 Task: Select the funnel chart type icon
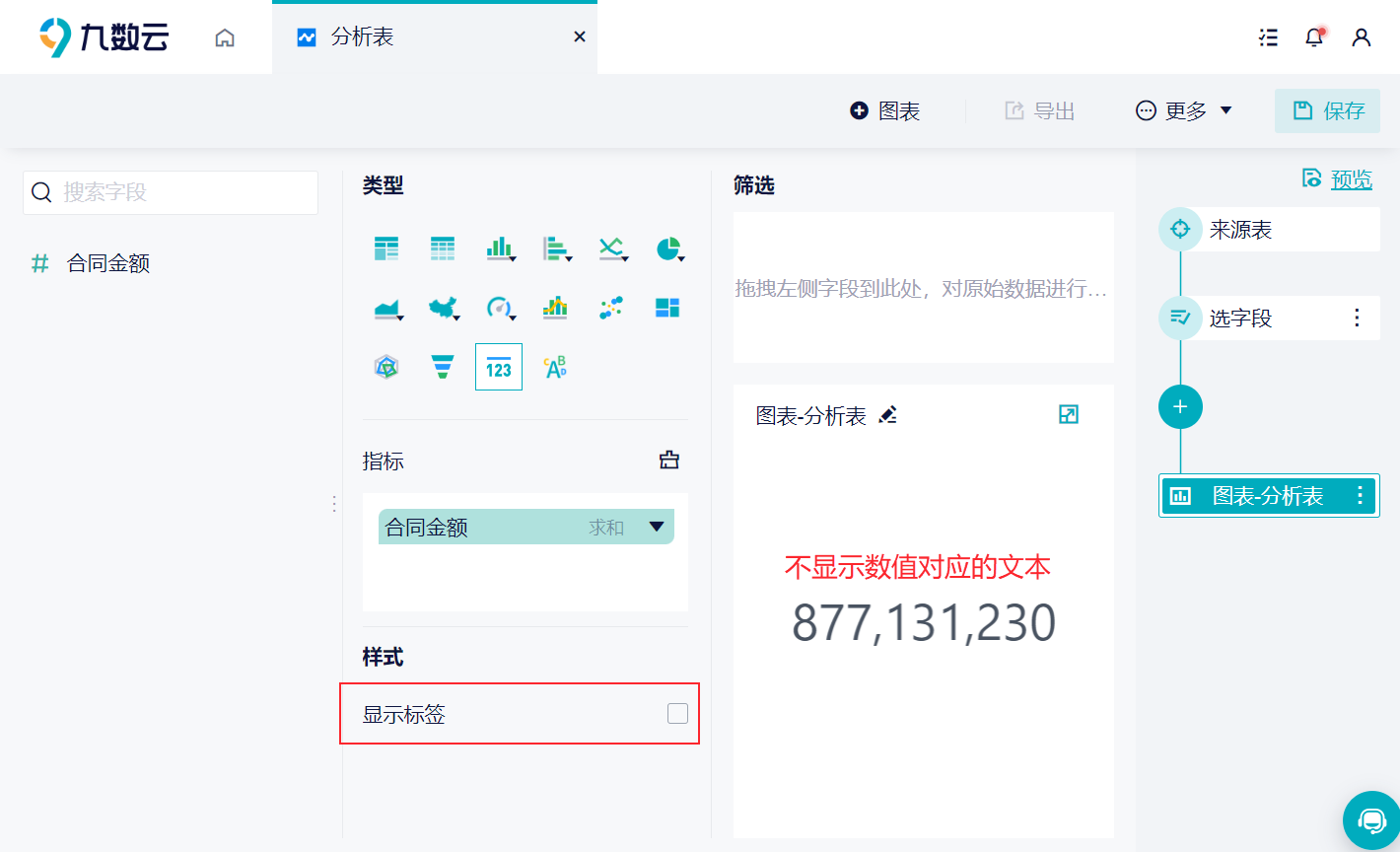click(443, 367)
